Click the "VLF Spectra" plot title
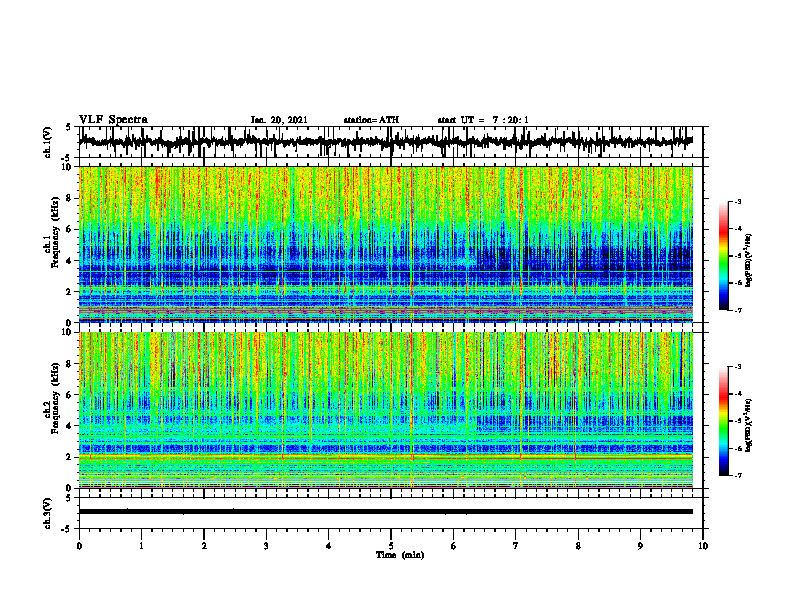This screenshot has width=792, height=612. pyautogui.click(x=113, y=120)
